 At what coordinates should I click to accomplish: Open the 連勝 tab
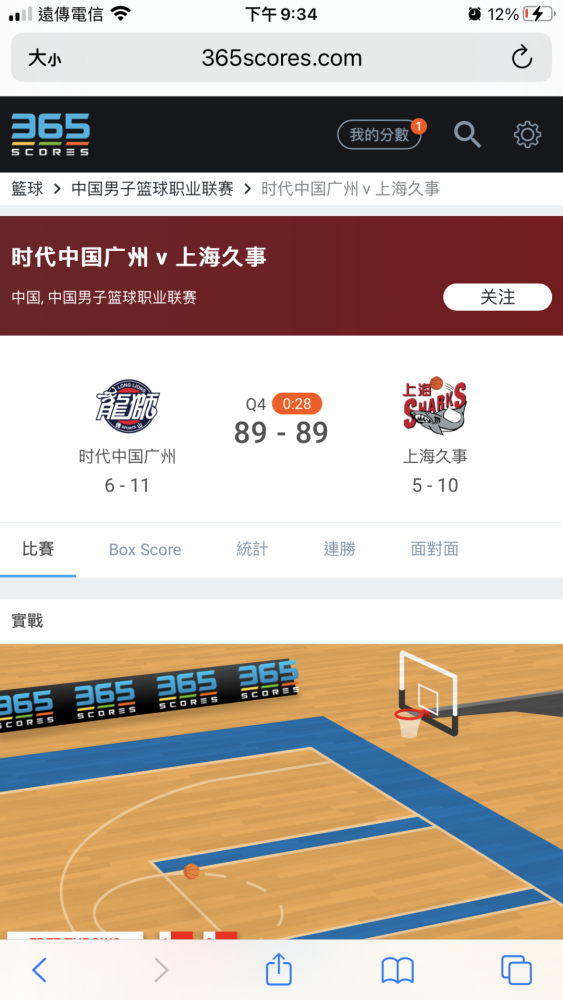(339, 549)
